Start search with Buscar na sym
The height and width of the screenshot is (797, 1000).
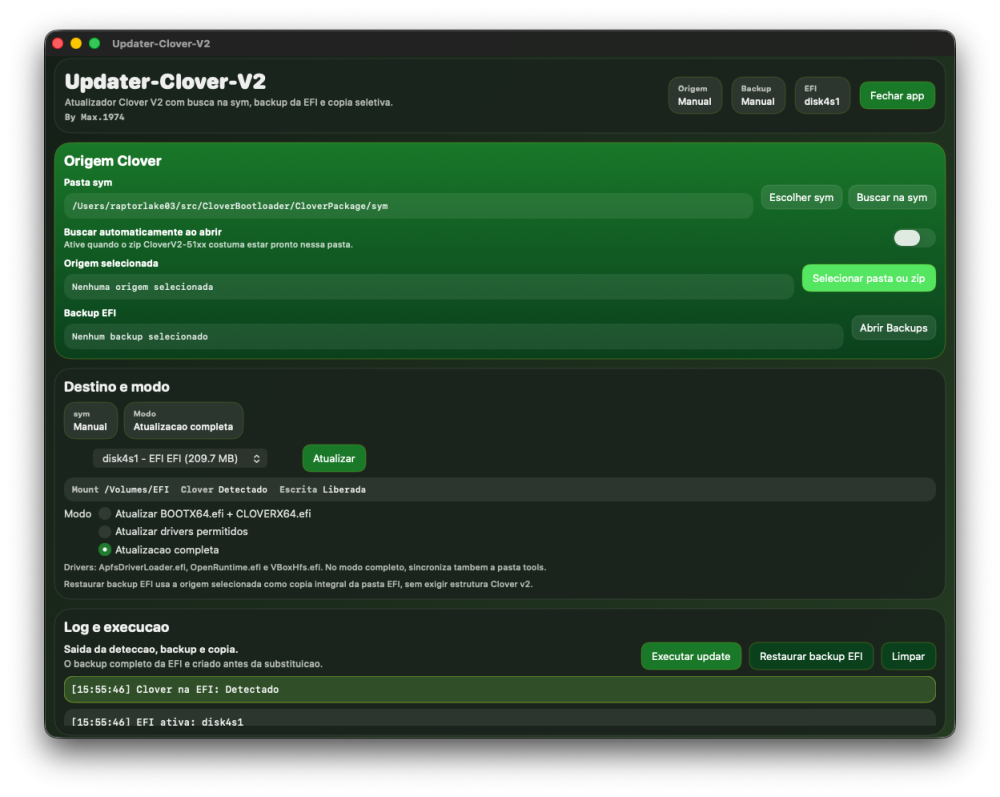tap(892, 198)
